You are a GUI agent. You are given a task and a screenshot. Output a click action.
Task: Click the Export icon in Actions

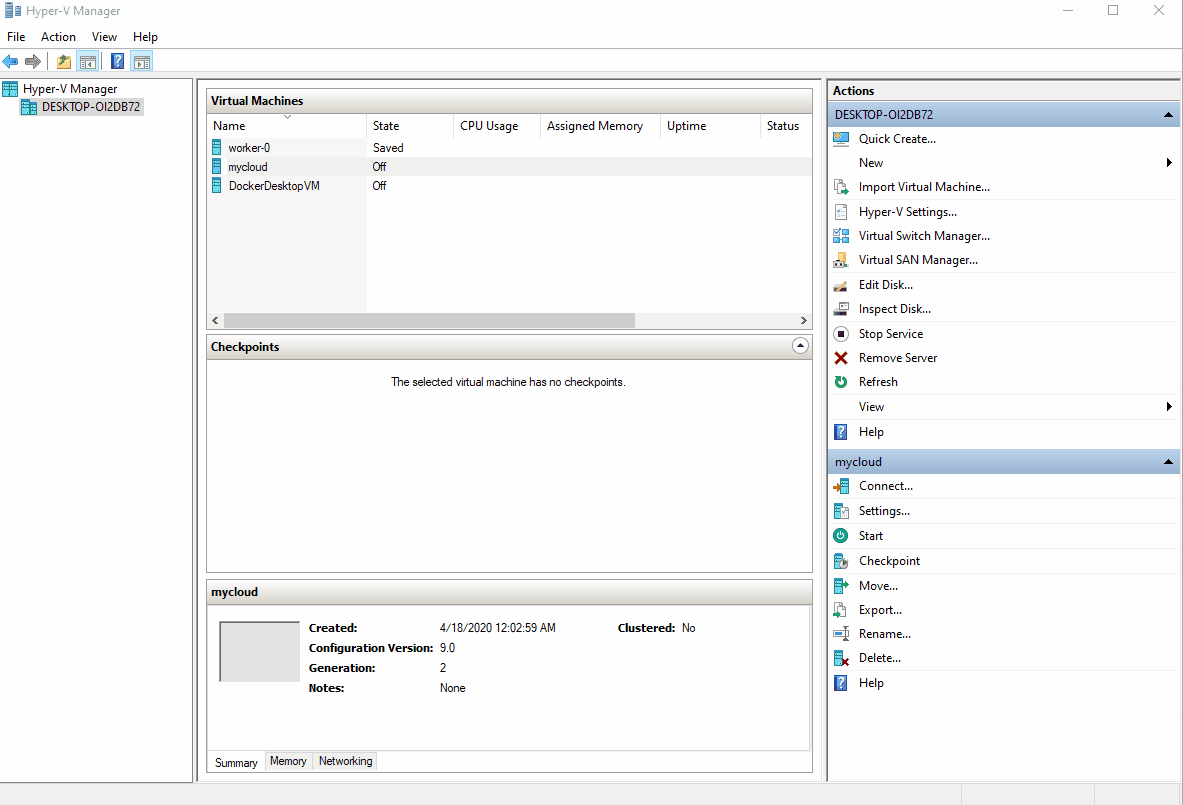(840, 610)
